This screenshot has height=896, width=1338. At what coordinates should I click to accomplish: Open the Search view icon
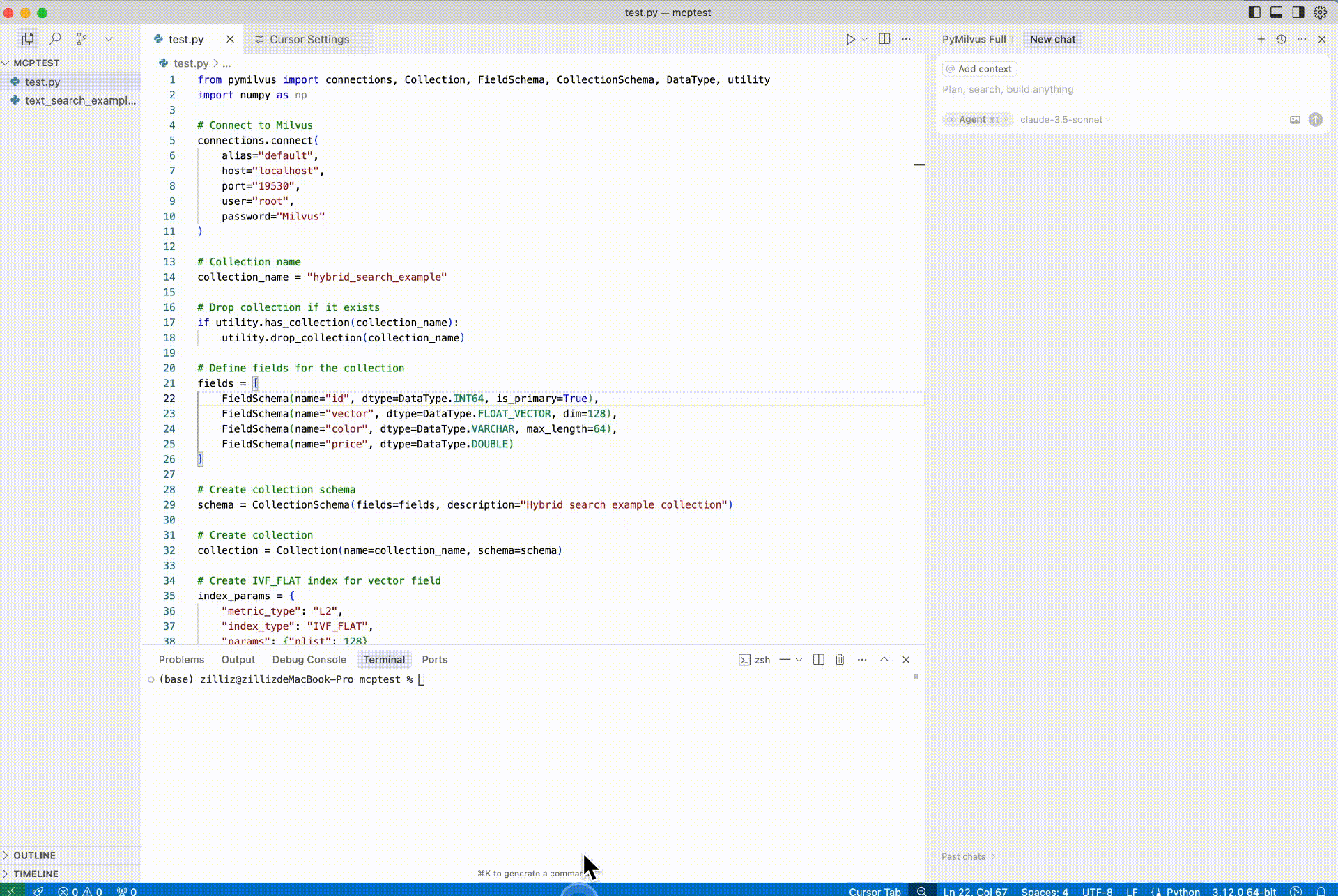pos(55,39)
